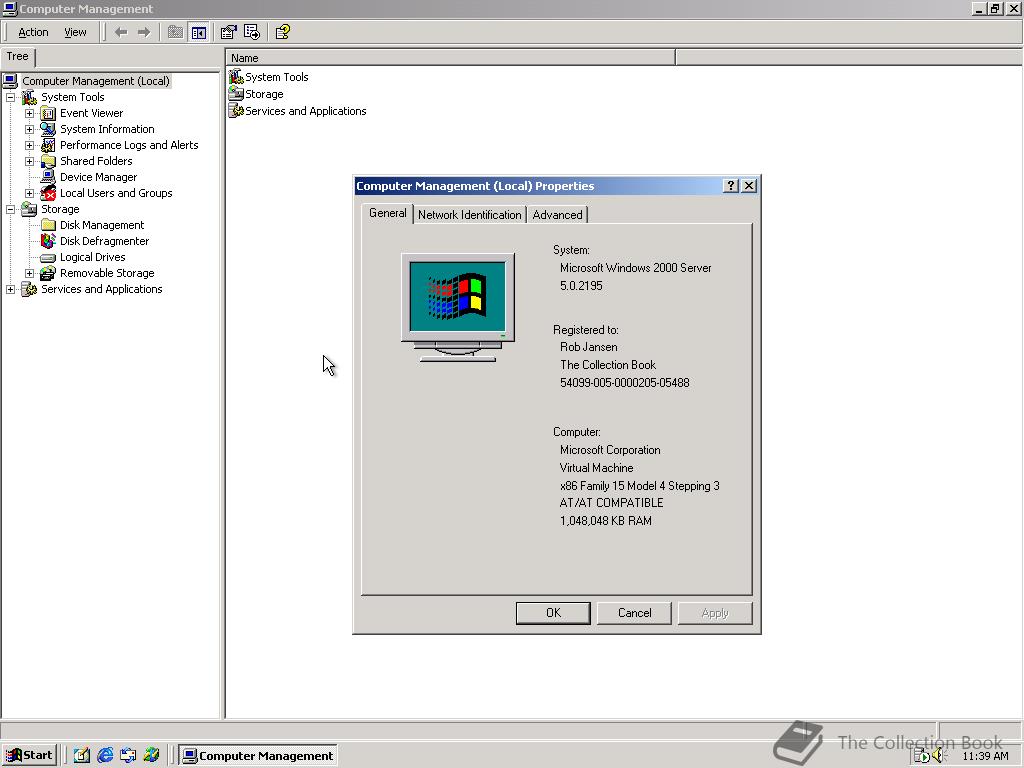Switch to Network Identification tab

click(470, 215)
